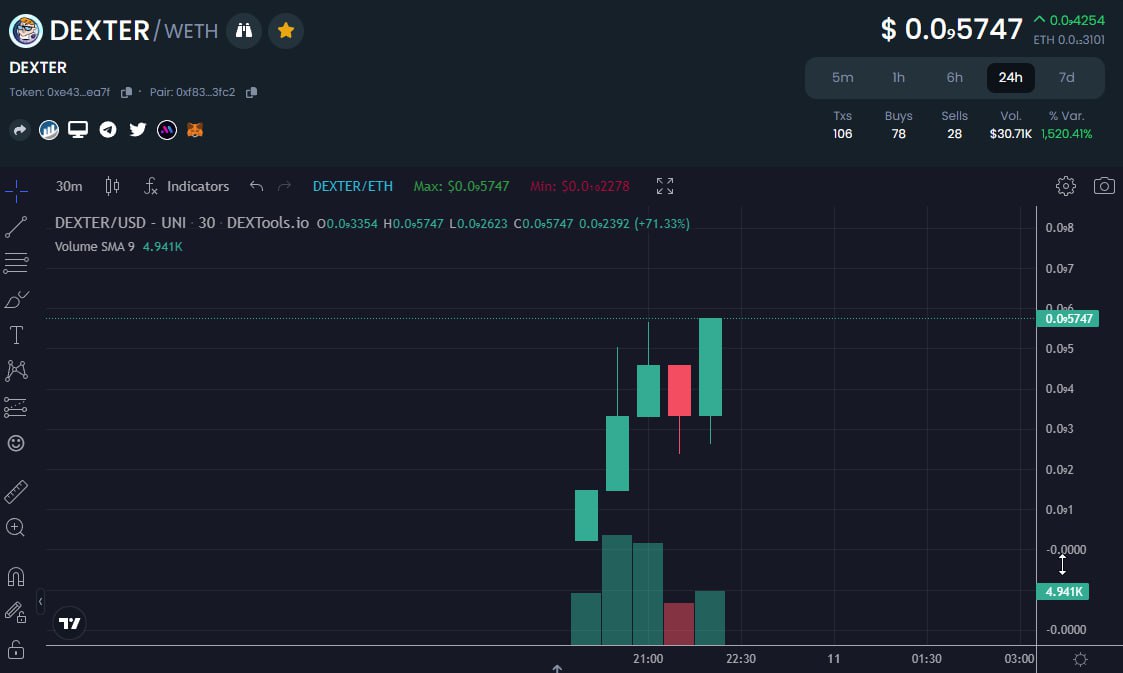
Task: Open the Twitter link icon
Action: pos(138,130)
